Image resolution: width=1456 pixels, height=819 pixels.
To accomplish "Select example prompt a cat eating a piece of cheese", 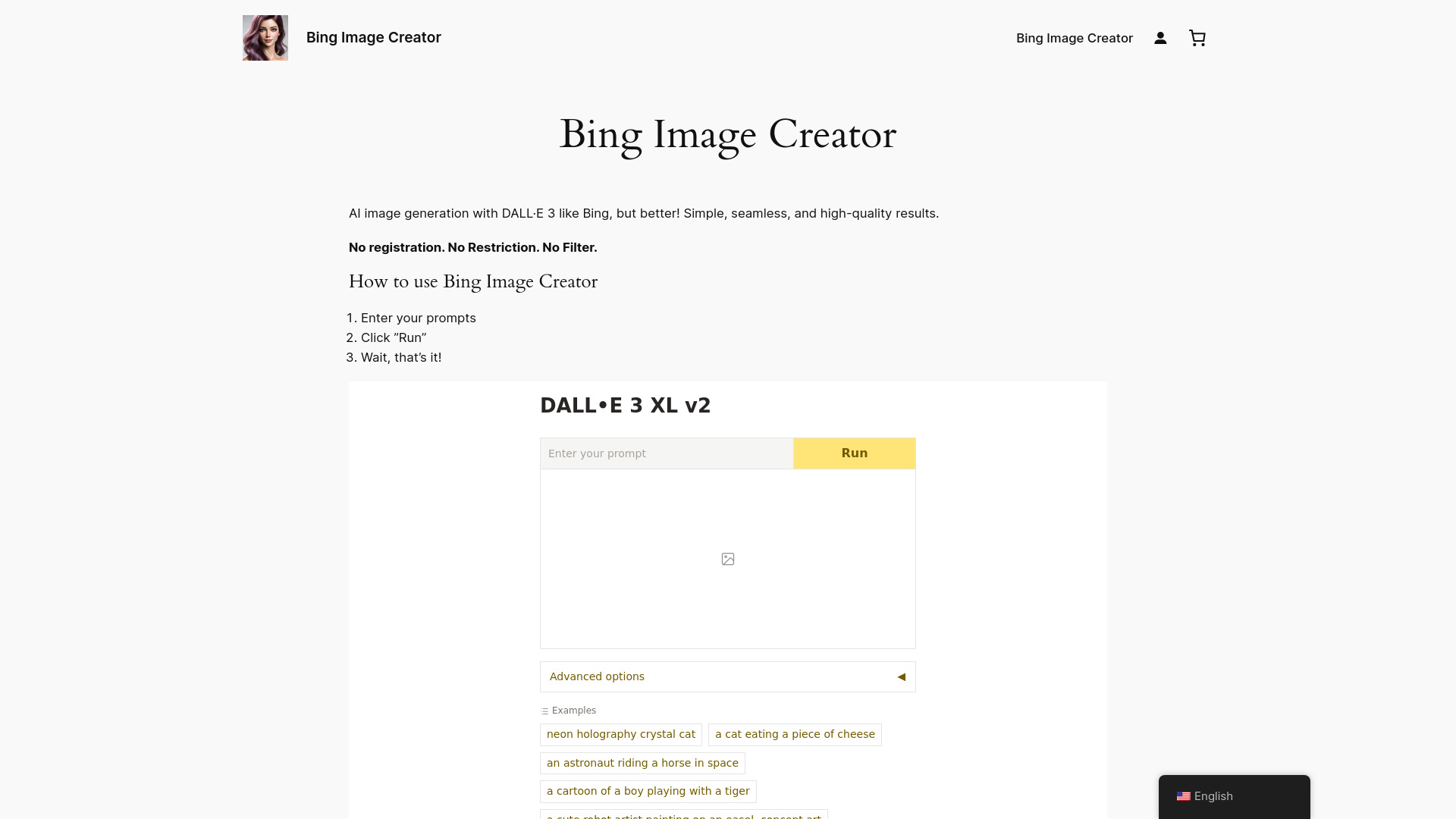I will 795,734.
